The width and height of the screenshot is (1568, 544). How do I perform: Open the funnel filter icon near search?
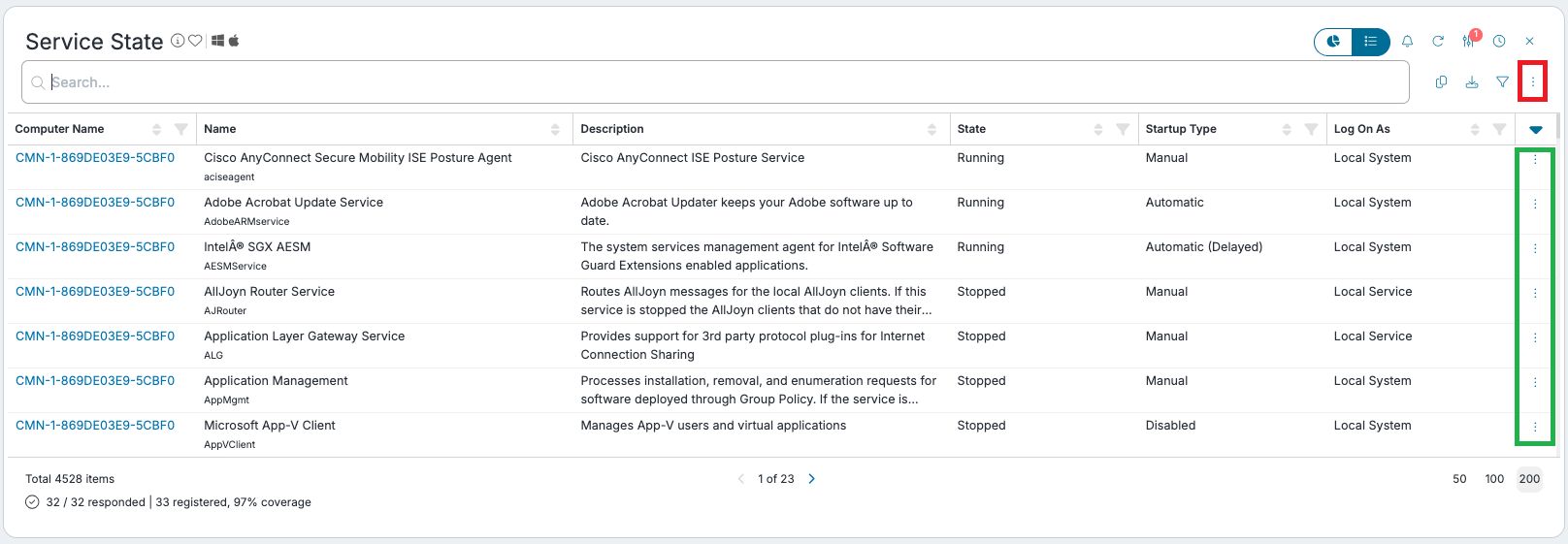pos(1502,82)
